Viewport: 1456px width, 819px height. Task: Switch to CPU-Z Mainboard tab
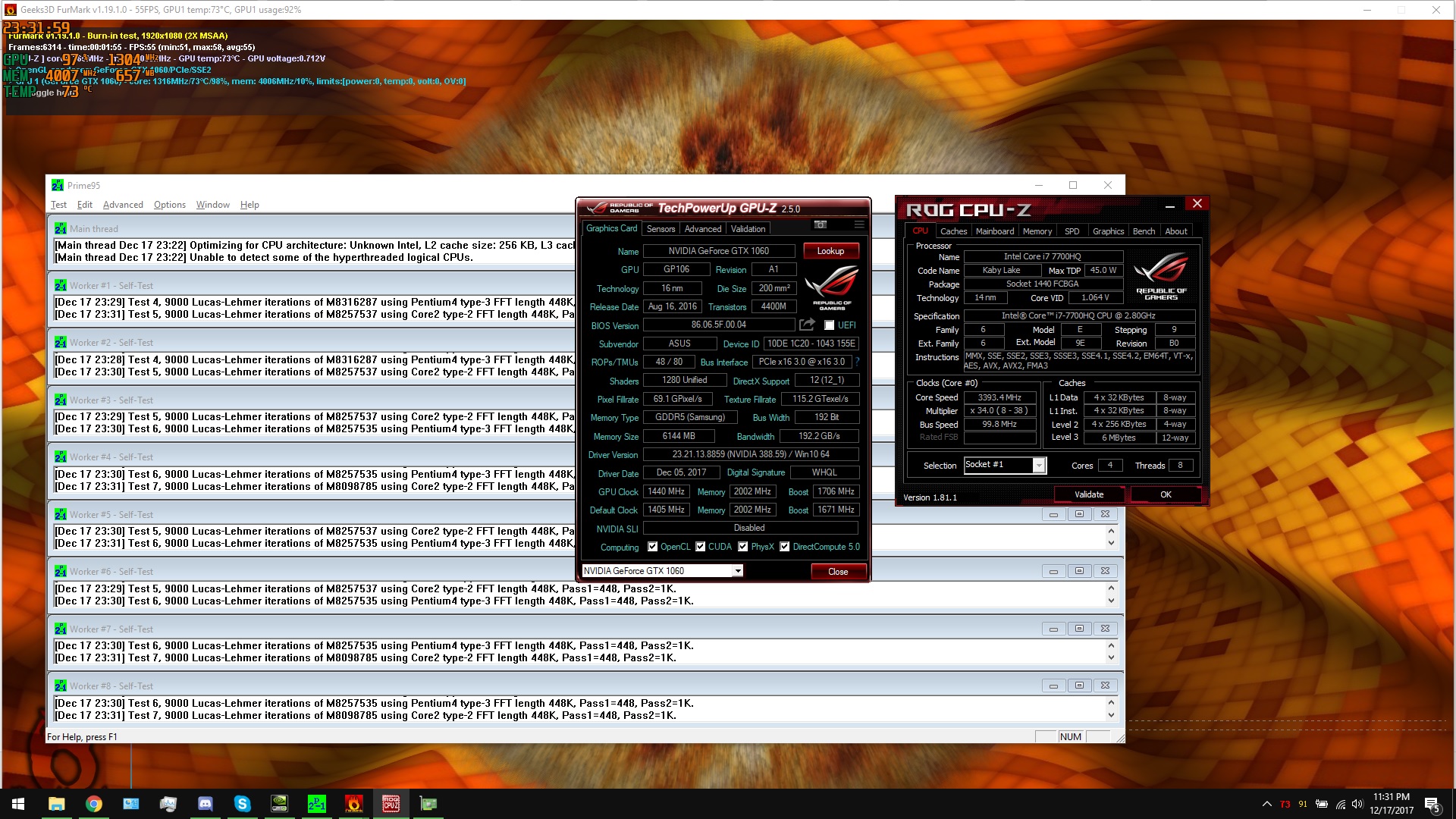[995, 231]
